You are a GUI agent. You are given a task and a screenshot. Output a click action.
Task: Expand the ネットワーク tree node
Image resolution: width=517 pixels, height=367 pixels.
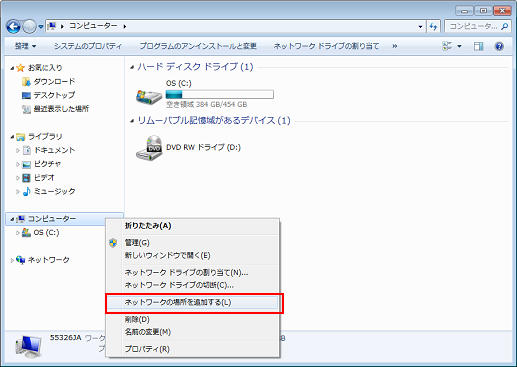pos(12,260)
